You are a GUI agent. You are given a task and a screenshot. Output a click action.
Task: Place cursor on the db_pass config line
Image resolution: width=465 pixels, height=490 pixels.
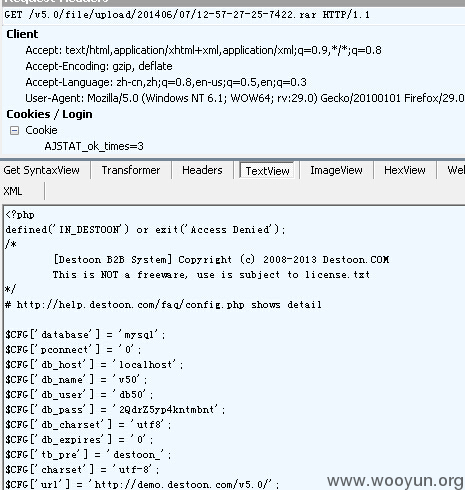[x=115, y=410]
